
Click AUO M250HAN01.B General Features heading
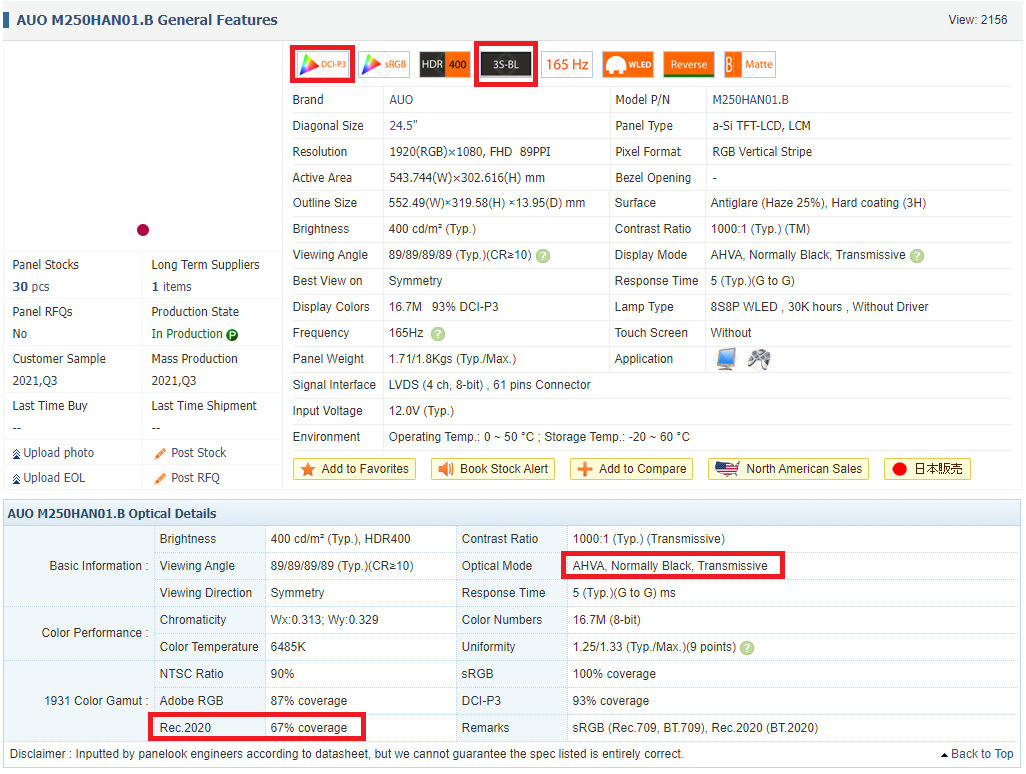click(147, 20)
